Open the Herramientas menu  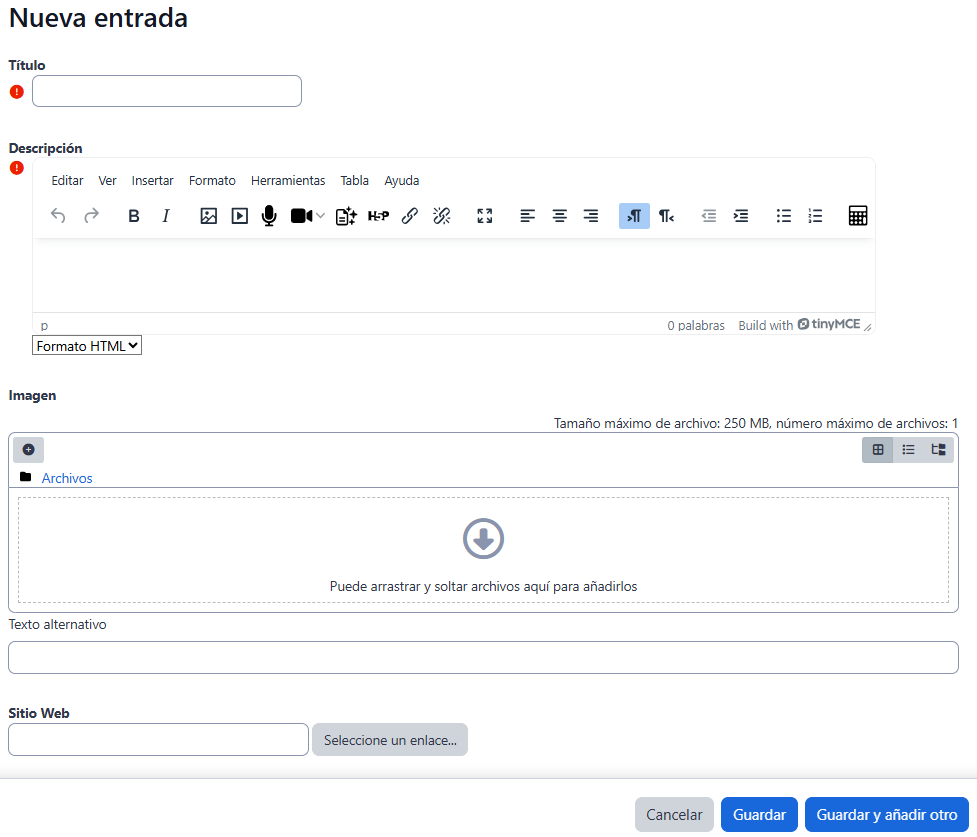click(x=288, y=181)
